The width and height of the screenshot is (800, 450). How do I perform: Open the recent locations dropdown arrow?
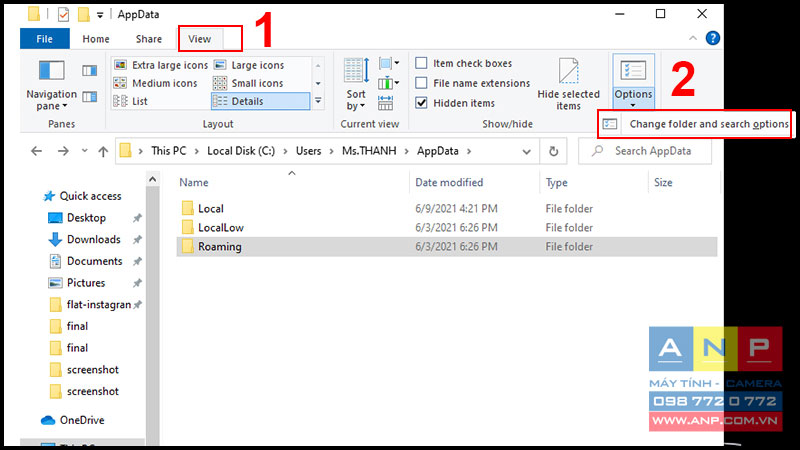coord(84,151)
